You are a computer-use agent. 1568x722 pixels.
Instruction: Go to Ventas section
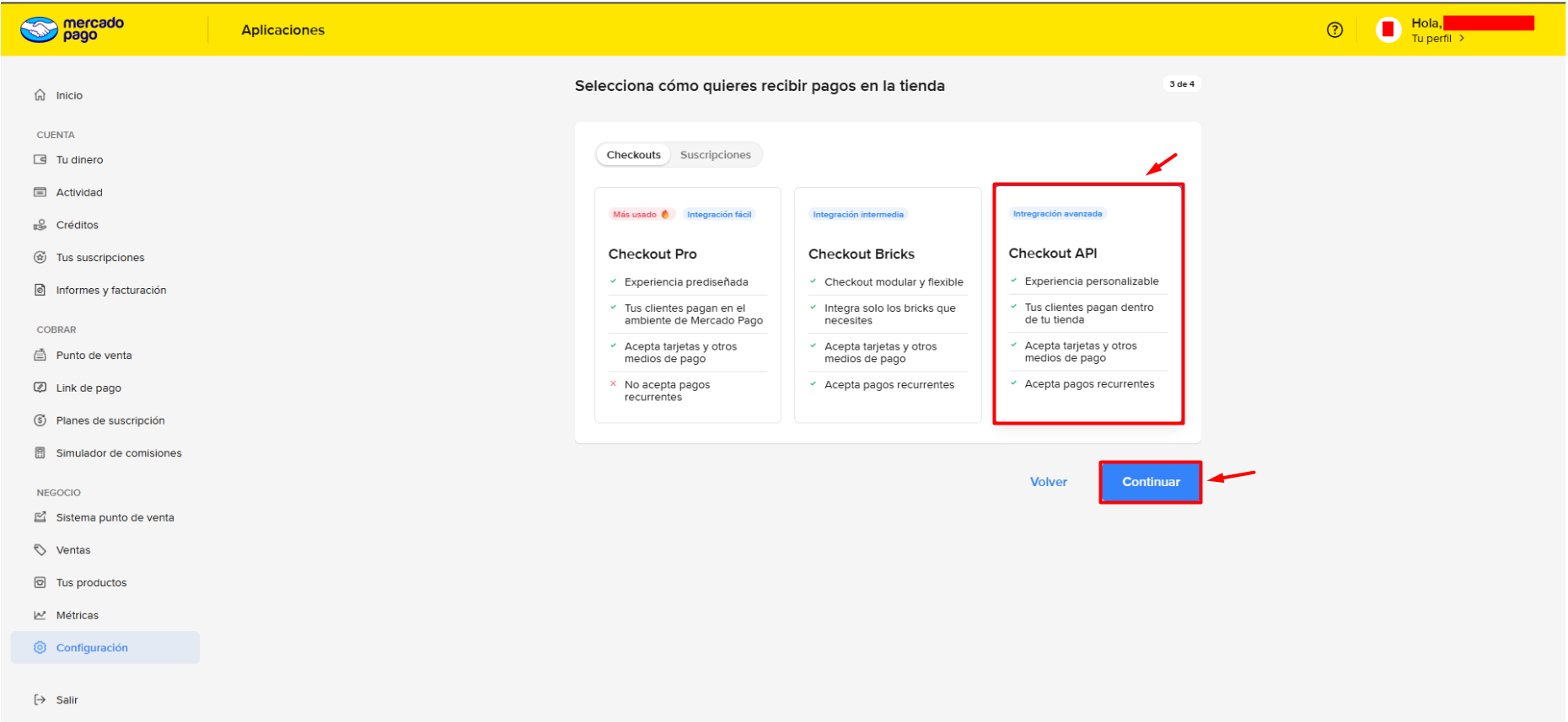(73, 550)
